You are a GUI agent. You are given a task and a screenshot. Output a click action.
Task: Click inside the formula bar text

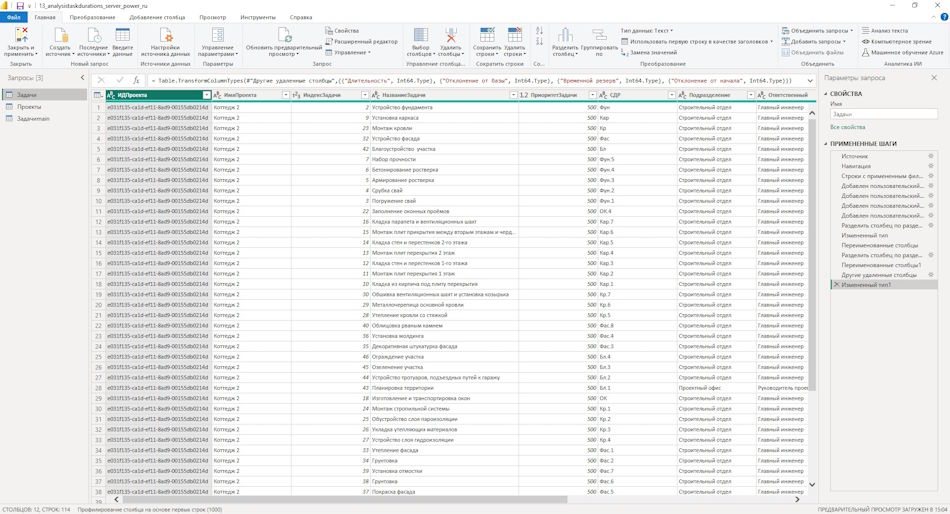pos(474,80)
